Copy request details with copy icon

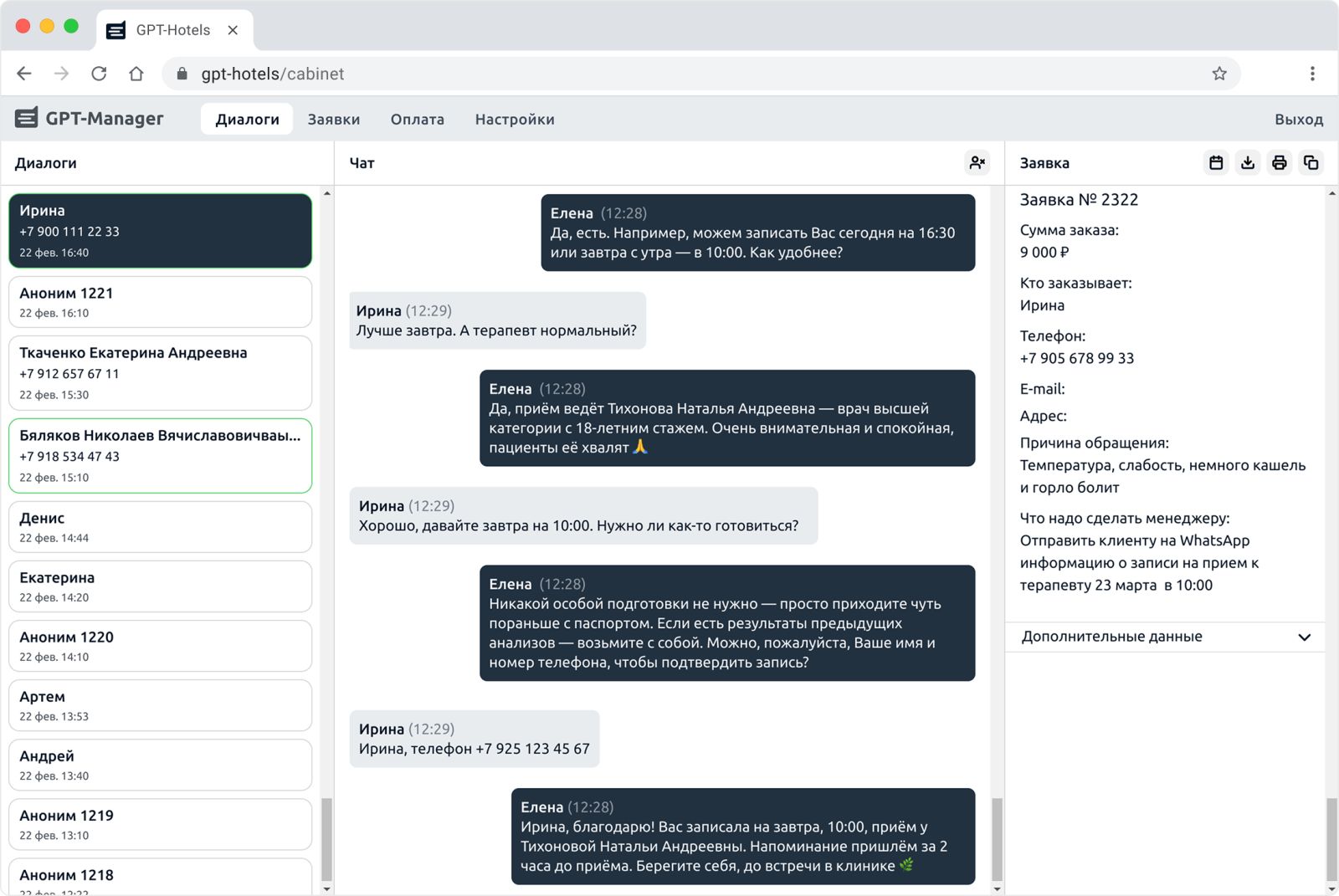[x=1311, y=163]
